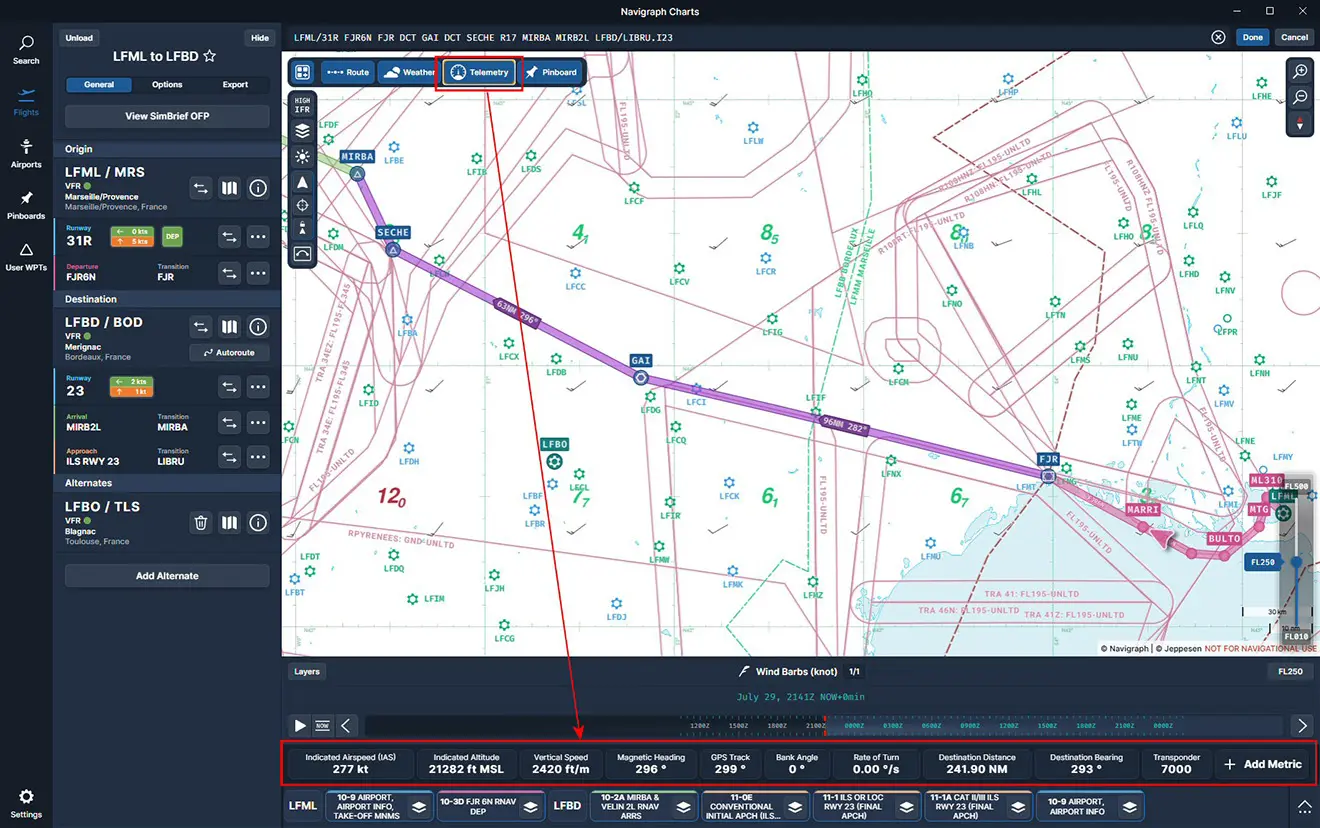Center map with the crosshair icon
Screen dimensions: 1320x828
click(x=302, y=205)
